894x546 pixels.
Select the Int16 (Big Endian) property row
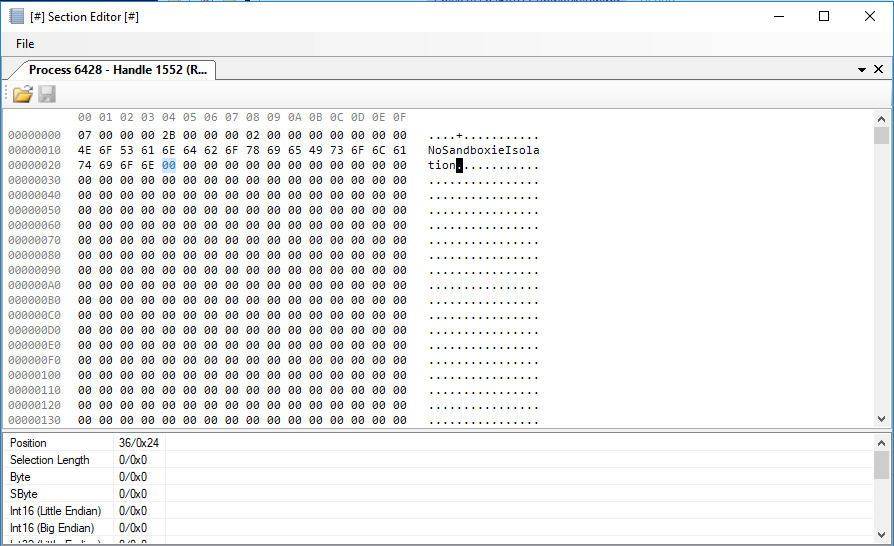pos(438,528)
